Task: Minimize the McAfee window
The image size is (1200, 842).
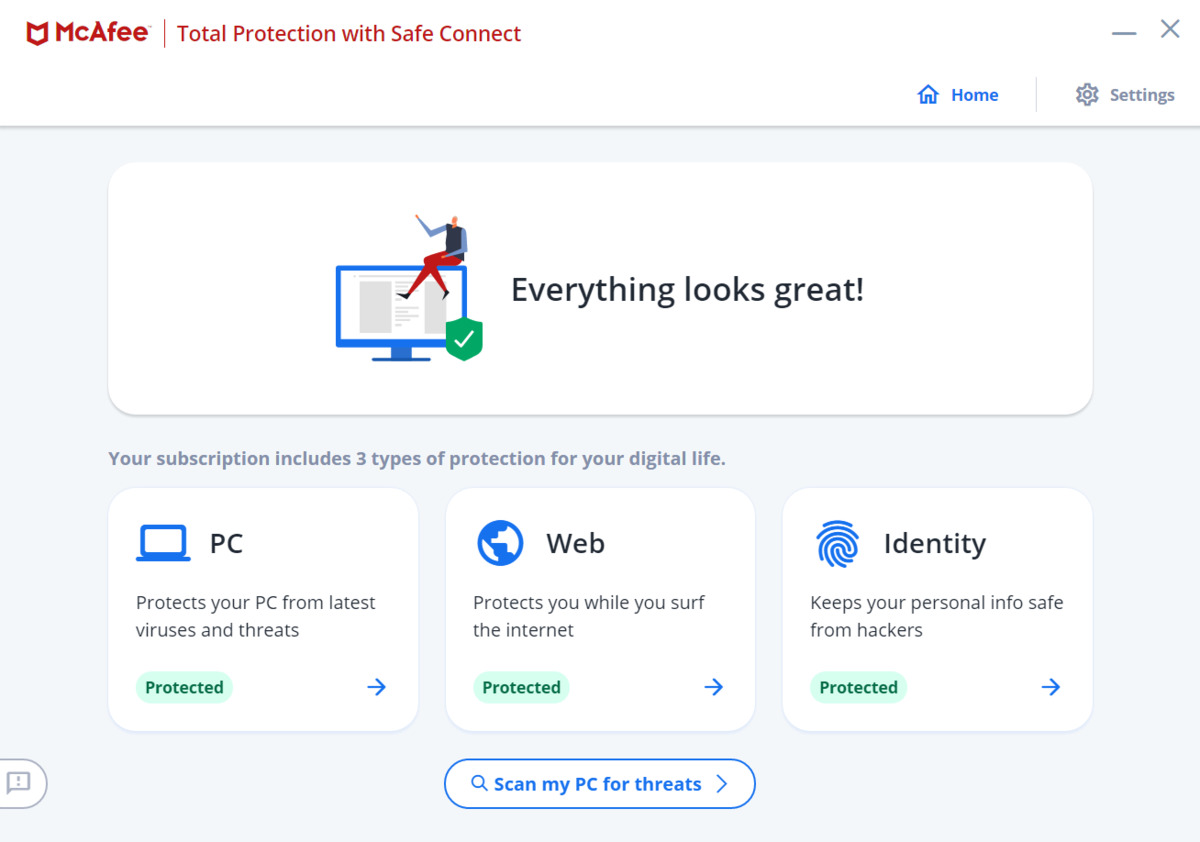Action: [x=1124, y=33]
